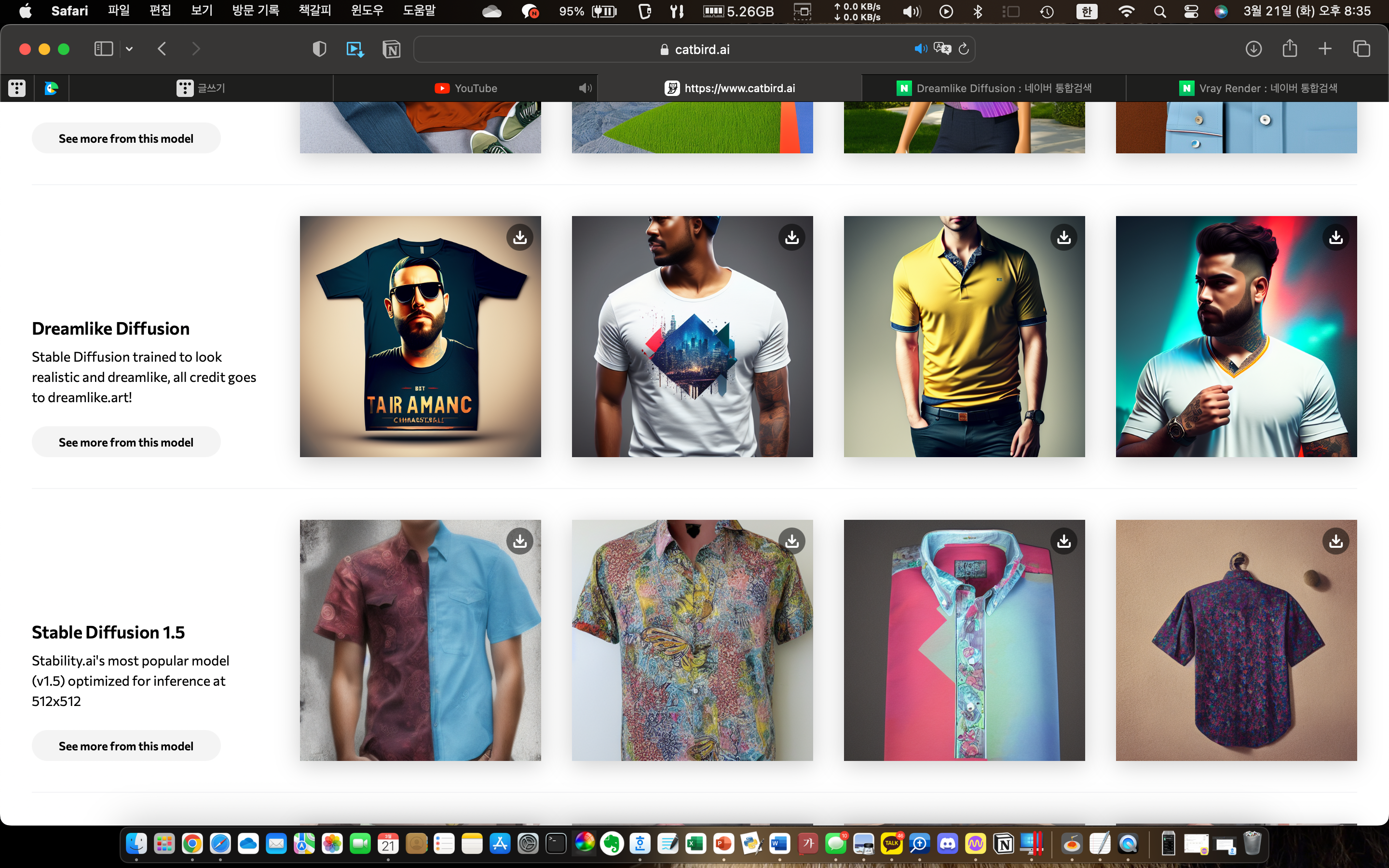The height and width of the screenshot is (868, 1389).
Task: Open the Safari share icon
Action: pyautogui.click(x=1290, y=49)
